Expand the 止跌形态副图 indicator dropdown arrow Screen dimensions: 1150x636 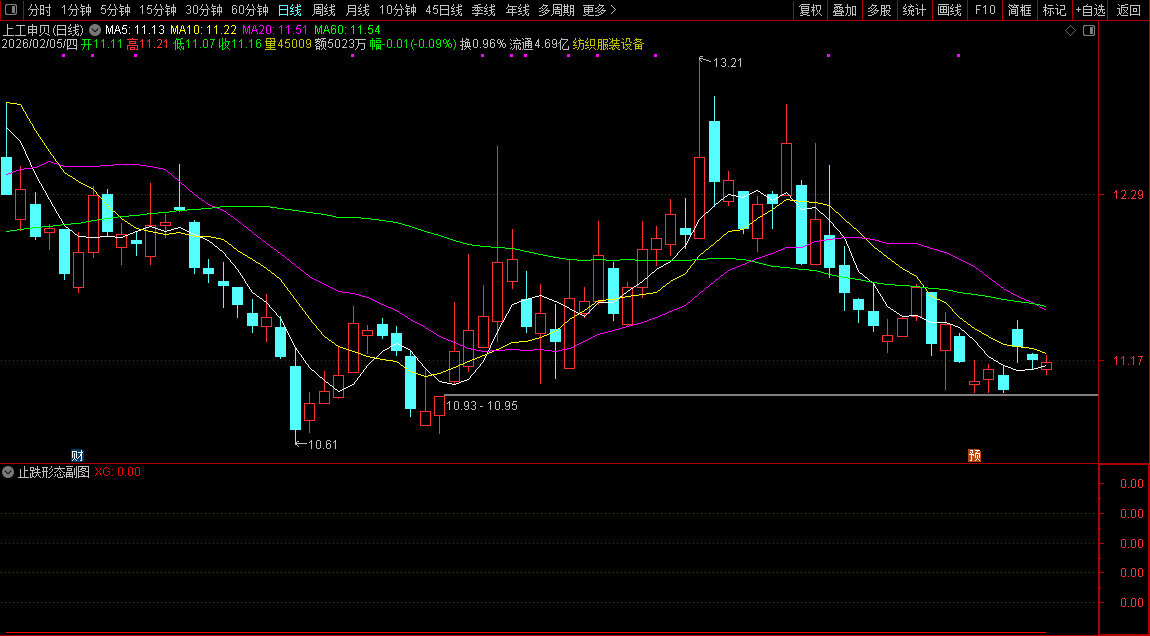[x=9, y=471]
